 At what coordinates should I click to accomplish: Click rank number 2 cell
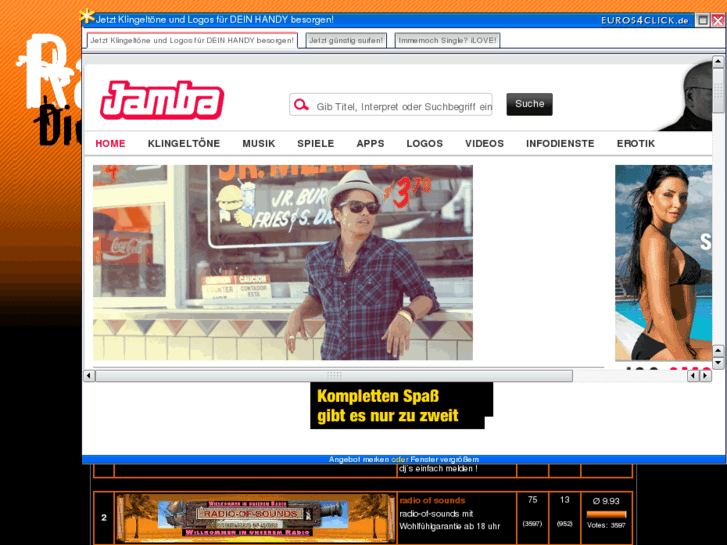[104, 518]
